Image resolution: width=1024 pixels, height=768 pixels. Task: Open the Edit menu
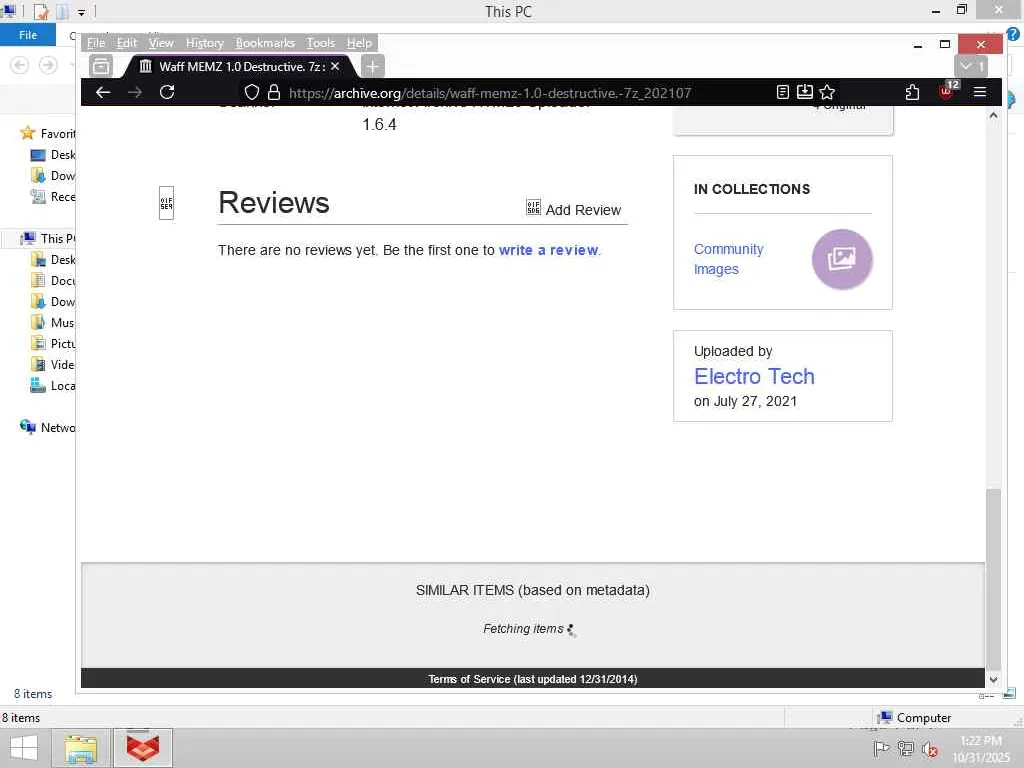pos(127,43)
